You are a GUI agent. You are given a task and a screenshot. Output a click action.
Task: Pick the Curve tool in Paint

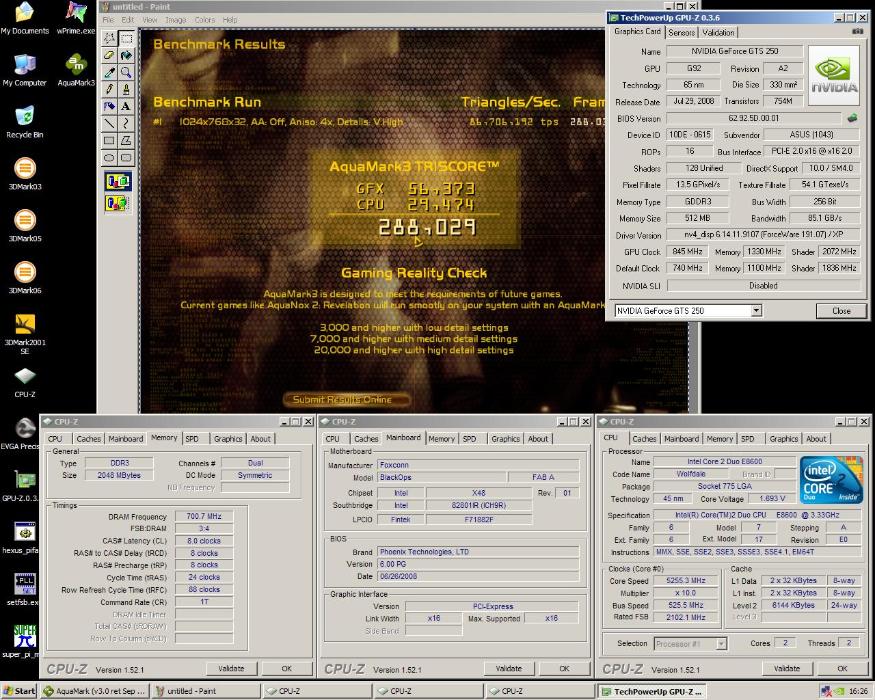tap(127, 123)
